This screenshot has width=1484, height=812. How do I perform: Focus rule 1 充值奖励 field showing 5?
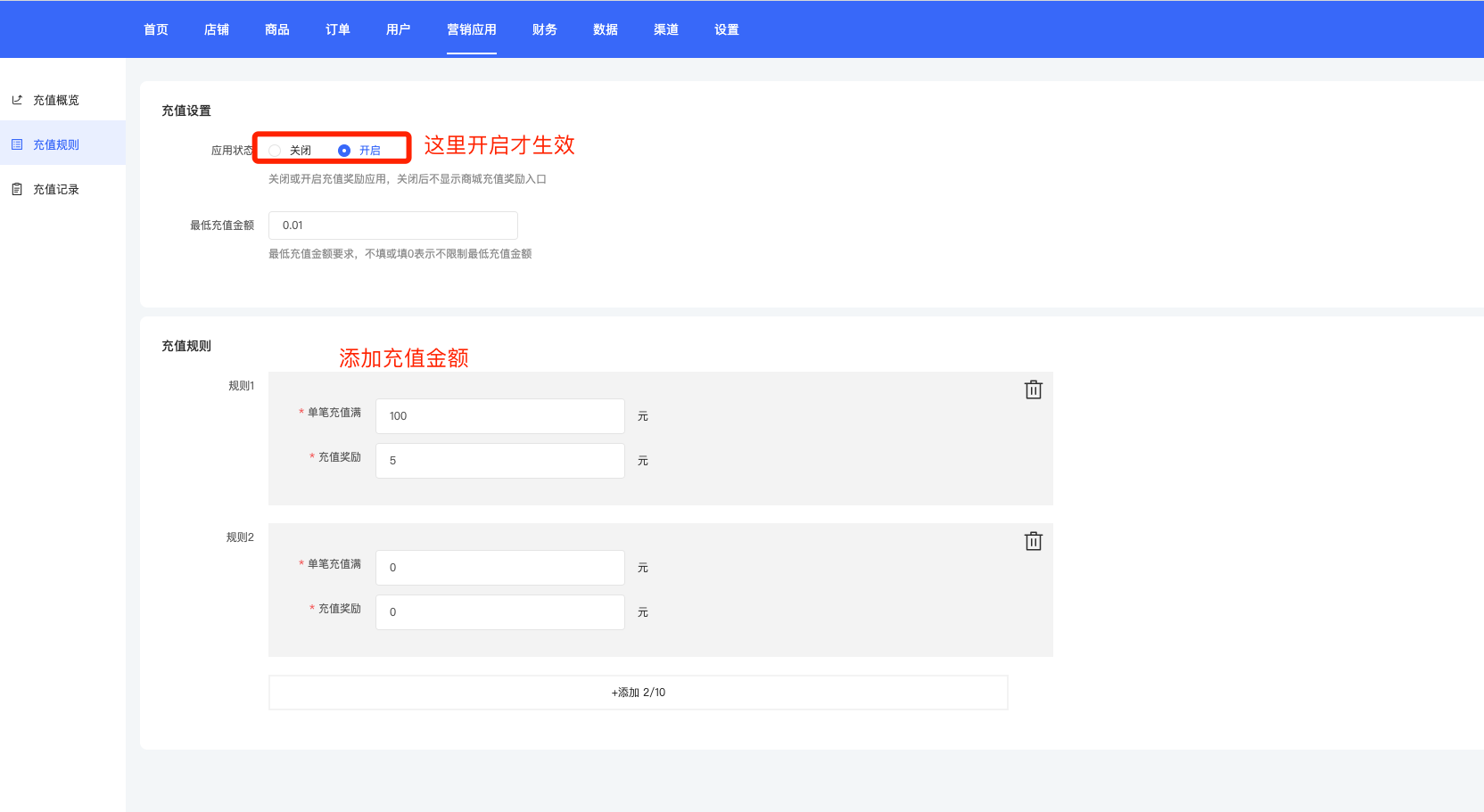click(x=500, y=461)
